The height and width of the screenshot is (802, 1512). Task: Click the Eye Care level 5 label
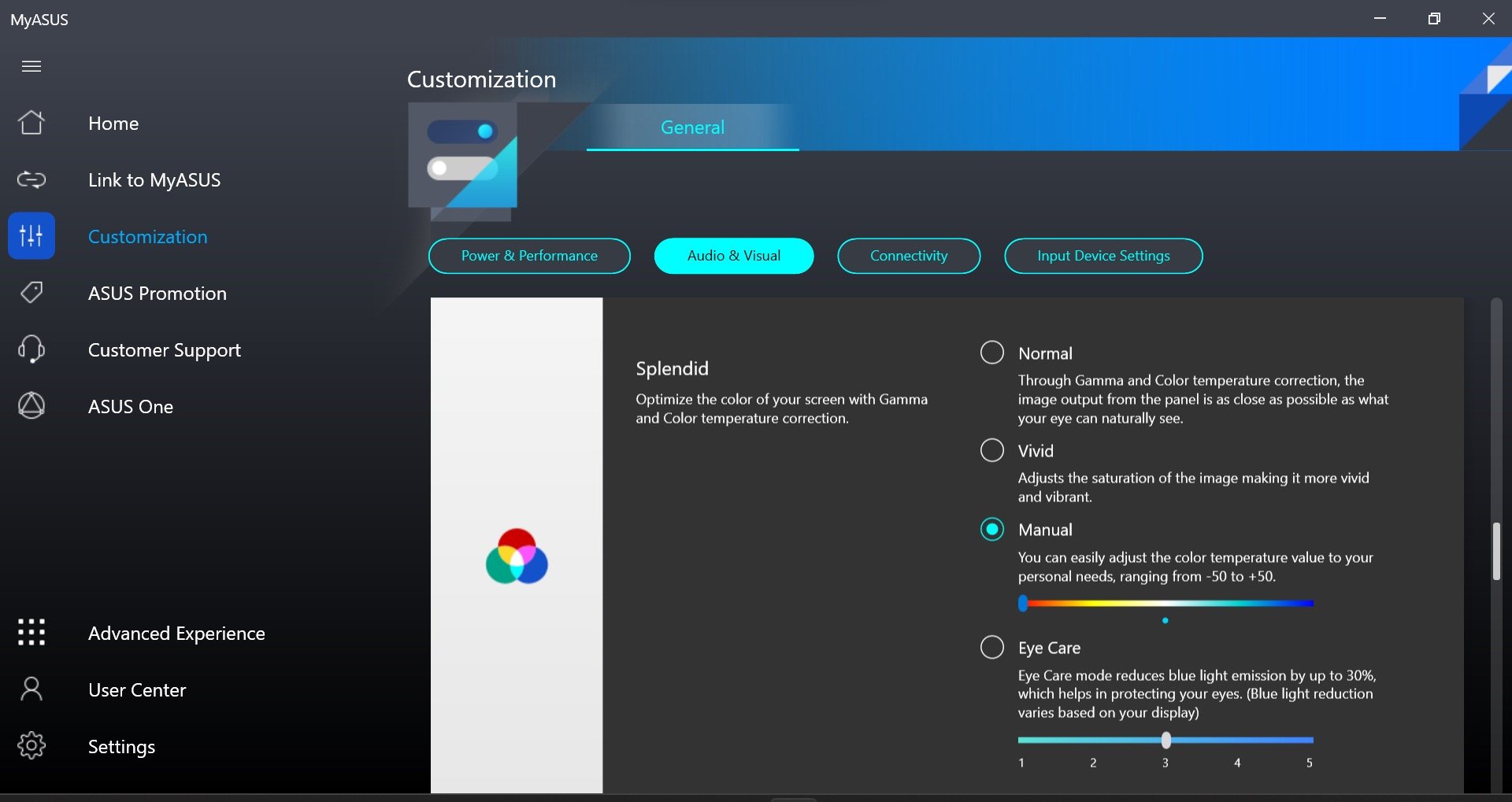pyautogui.click(x=1310, y=763)
